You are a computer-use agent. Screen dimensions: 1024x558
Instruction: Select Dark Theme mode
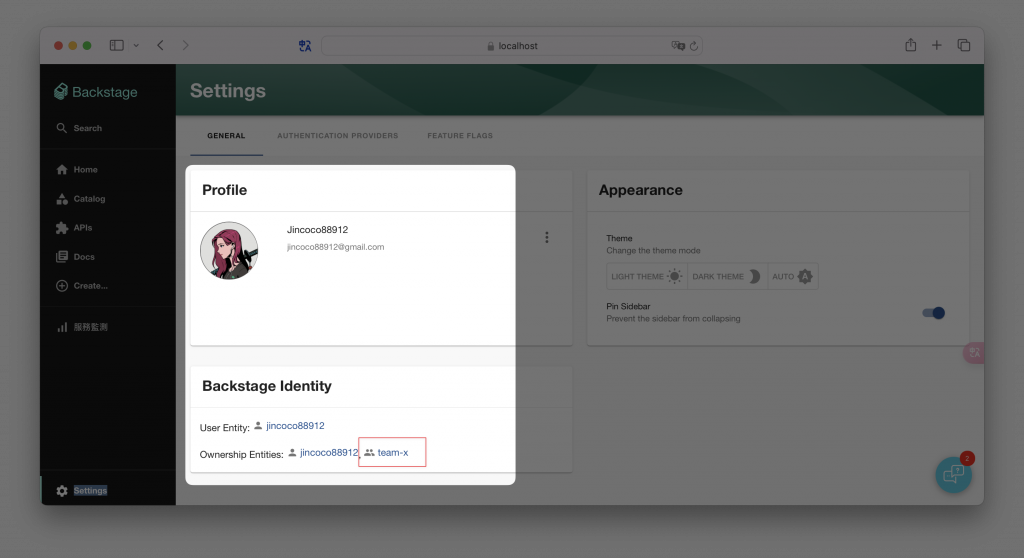pos(727,276)
